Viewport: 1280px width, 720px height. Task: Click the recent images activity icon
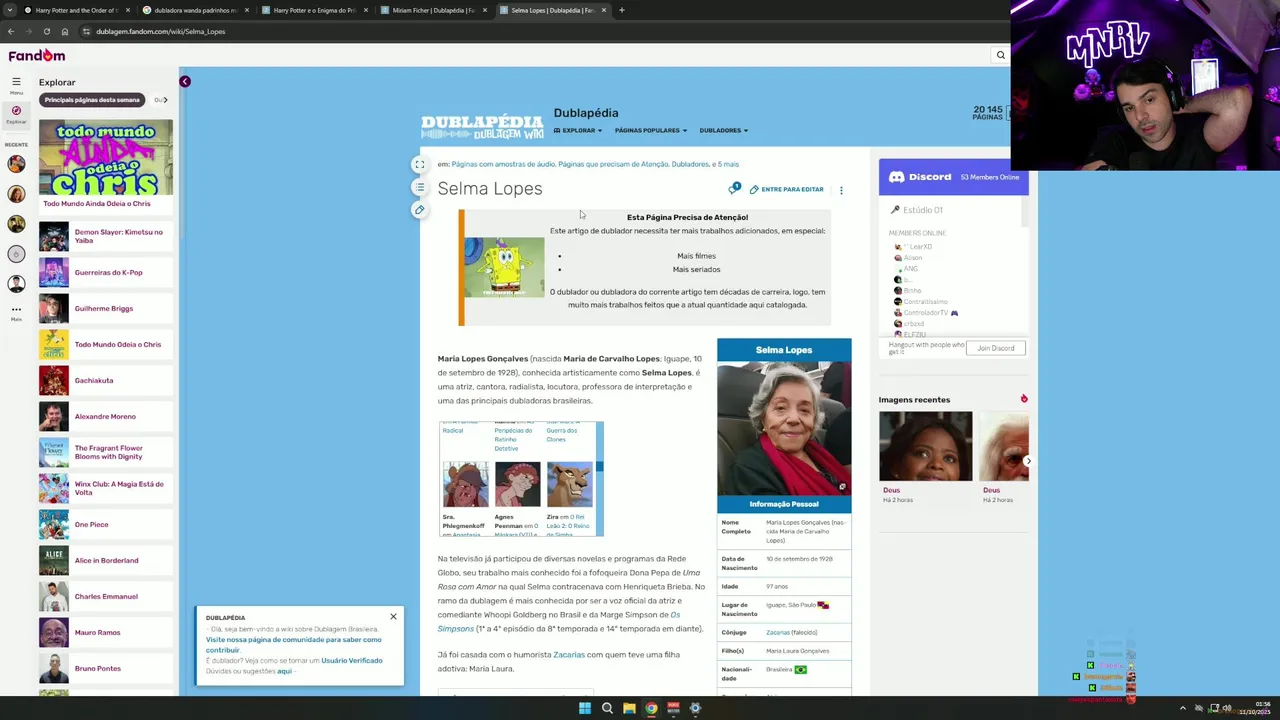[x=1023, y=399]
